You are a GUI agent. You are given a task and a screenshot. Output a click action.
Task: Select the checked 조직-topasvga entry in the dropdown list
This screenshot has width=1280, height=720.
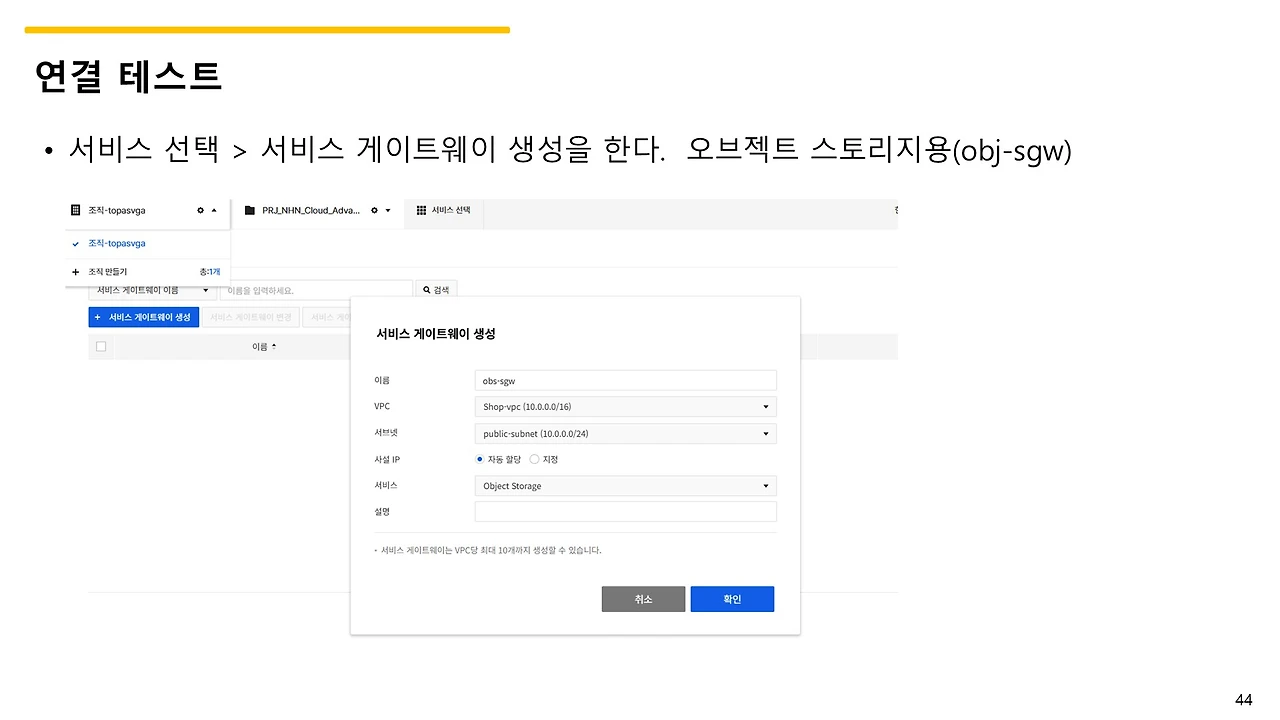[x=148, y=244]
